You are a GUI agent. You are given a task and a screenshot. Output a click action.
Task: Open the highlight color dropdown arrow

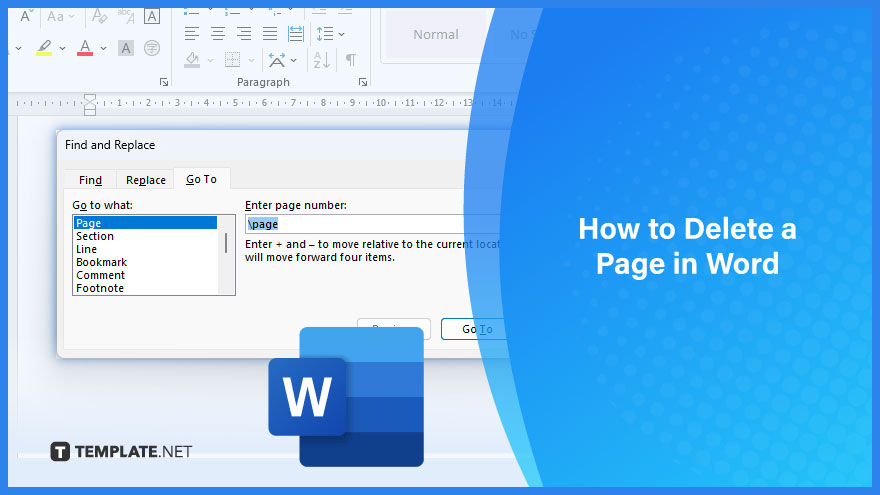[62, 48]
